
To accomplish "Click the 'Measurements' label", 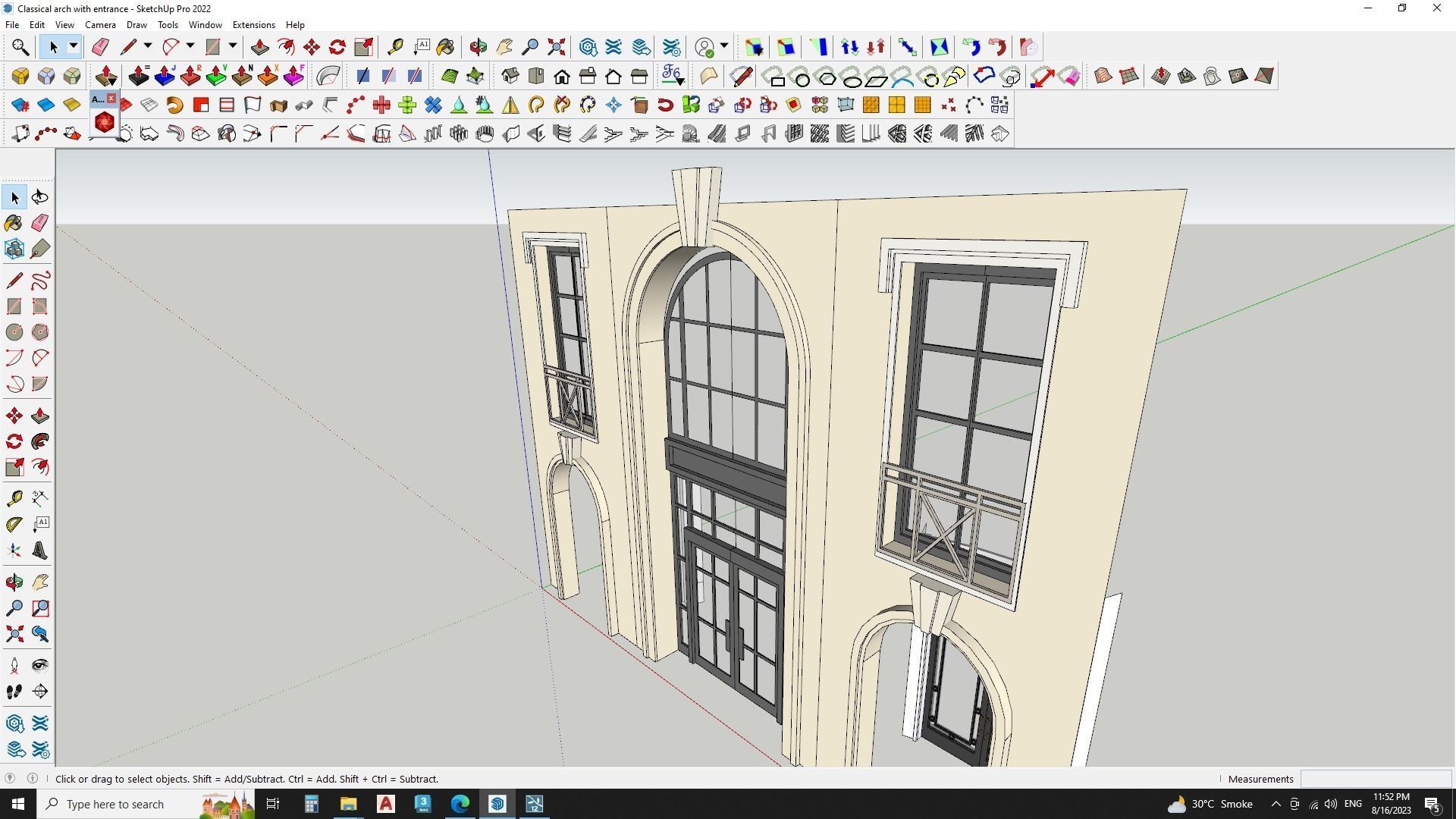I will pyautogui.click(x=1260, y=779).
